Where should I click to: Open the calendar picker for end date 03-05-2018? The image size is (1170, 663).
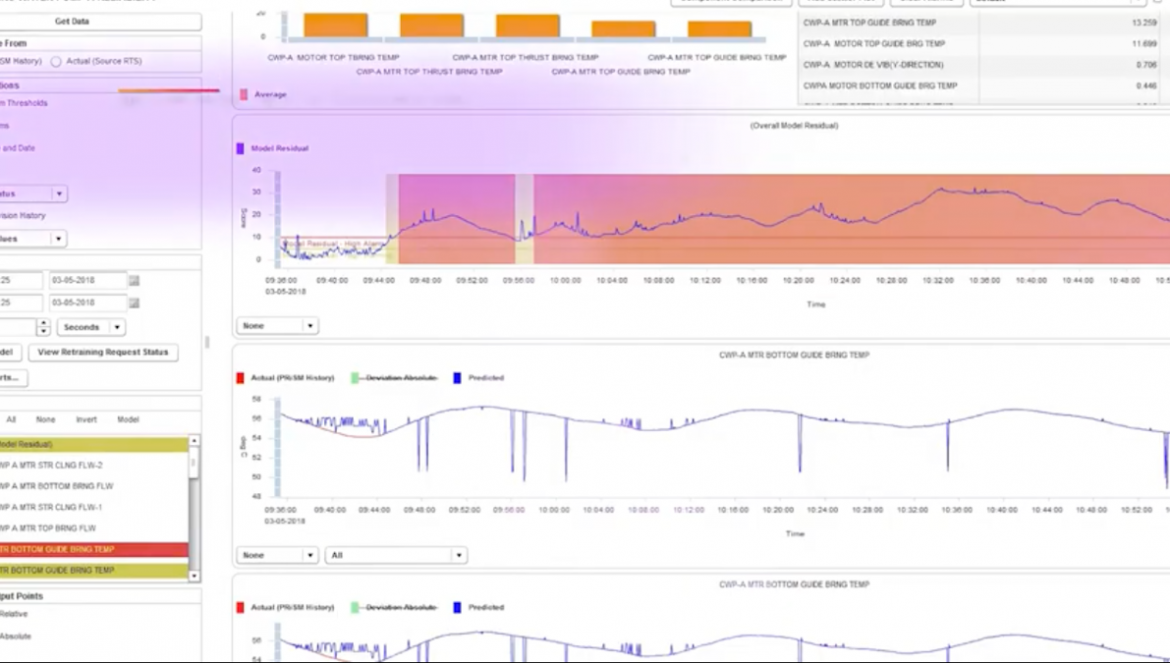coord(134,303)
